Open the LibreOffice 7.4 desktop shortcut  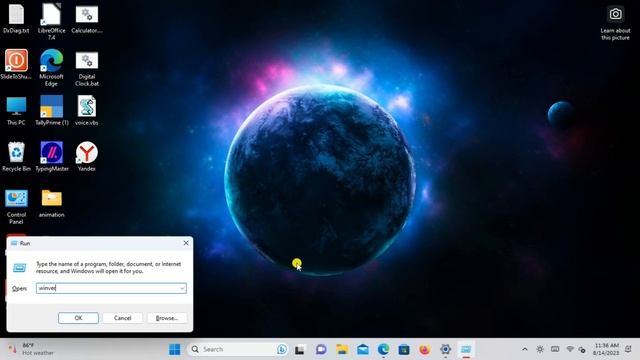coord(51,22)
